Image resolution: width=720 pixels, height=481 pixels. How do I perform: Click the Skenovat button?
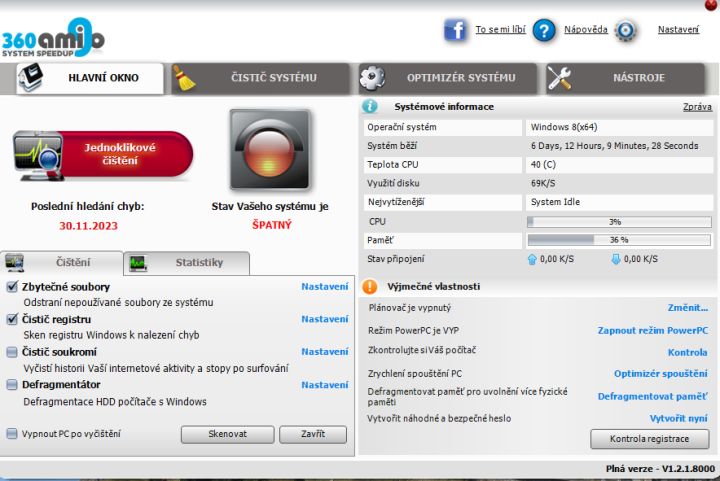pos(228,434)
